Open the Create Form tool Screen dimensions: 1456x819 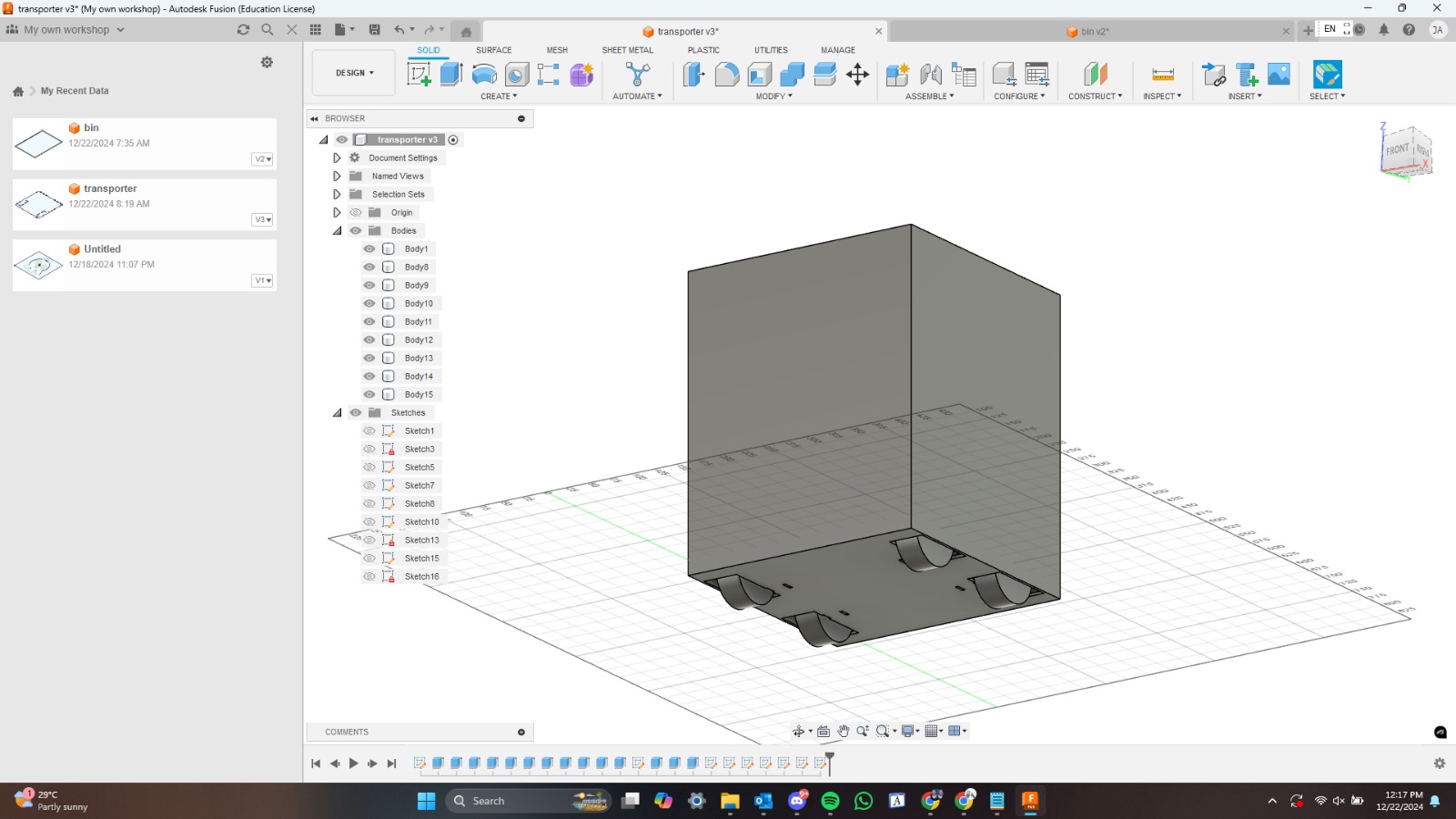click(581, 74)
